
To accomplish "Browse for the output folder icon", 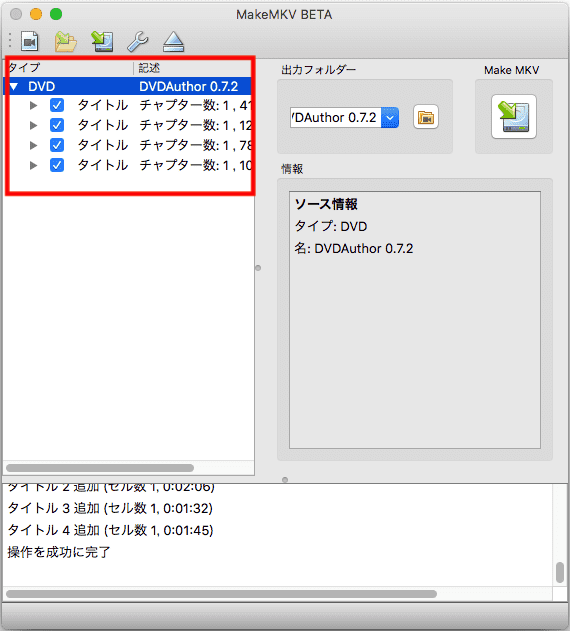I will 426,118.
